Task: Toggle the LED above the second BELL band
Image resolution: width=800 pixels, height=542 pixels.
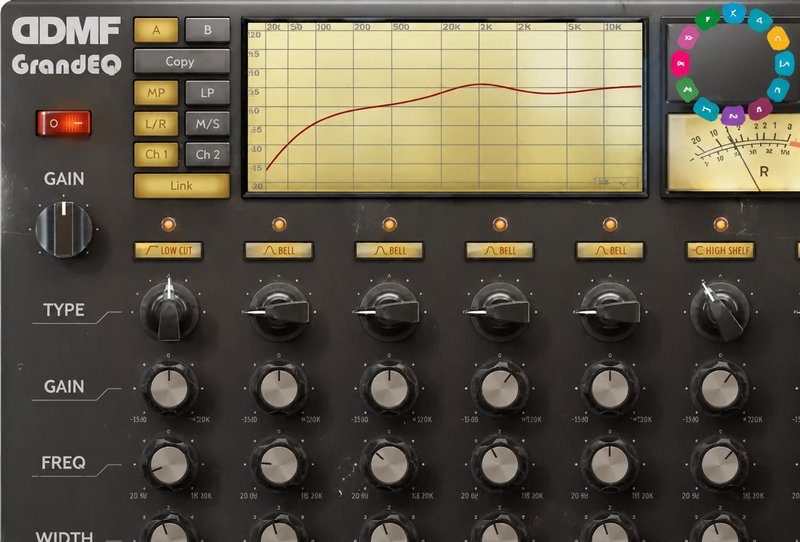Action: [389, 224]
